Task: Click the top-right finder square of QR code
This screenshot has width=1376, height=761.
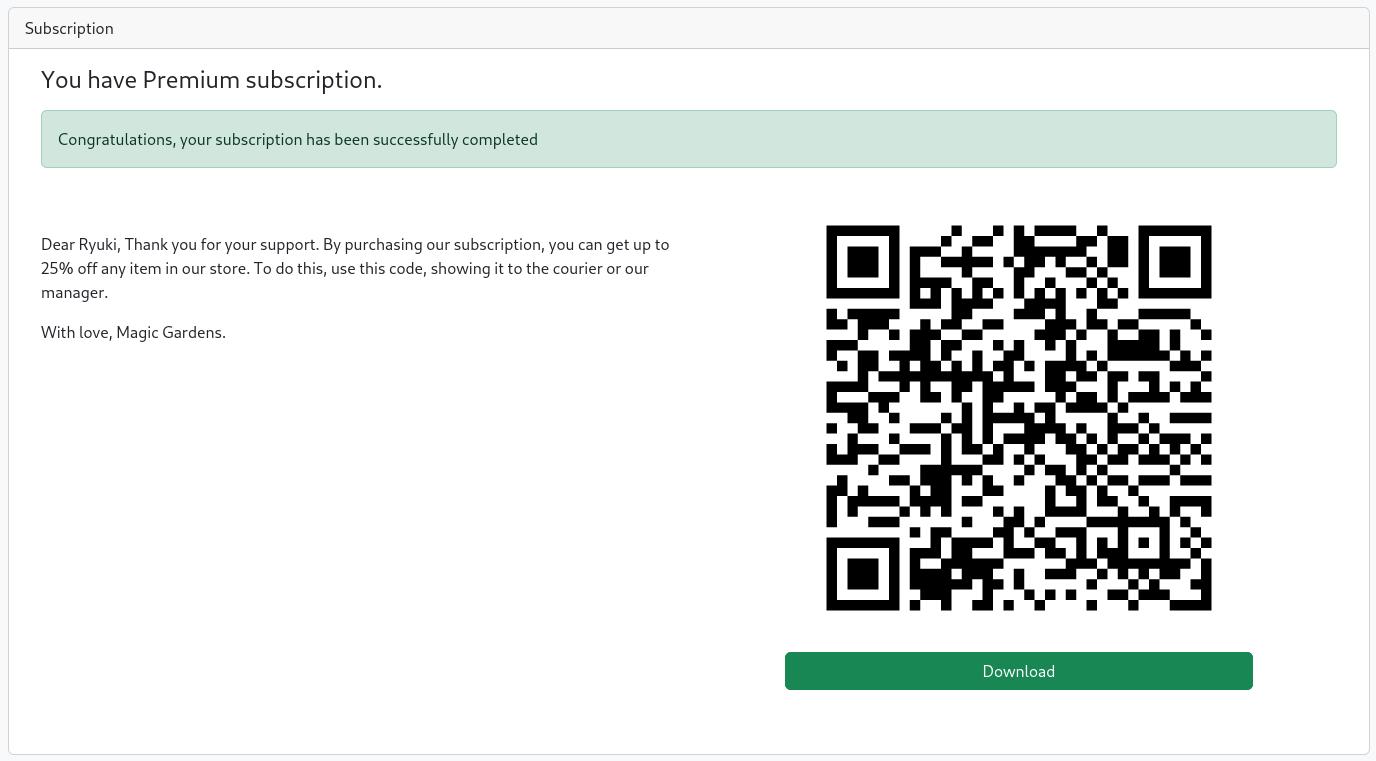Action: coord(1175,261)
